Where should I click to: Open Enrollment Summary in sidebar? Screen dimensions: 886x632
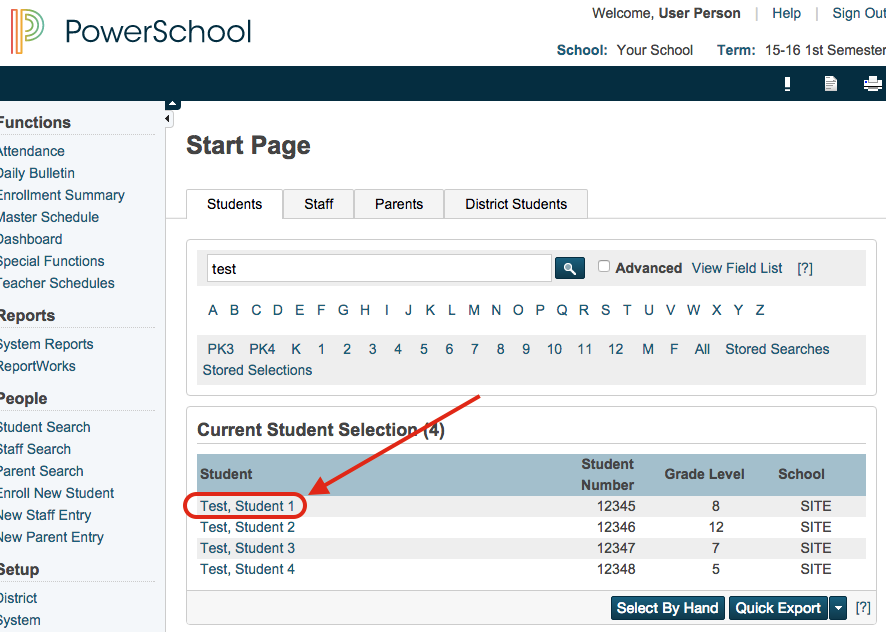click(x=62, y=195)
